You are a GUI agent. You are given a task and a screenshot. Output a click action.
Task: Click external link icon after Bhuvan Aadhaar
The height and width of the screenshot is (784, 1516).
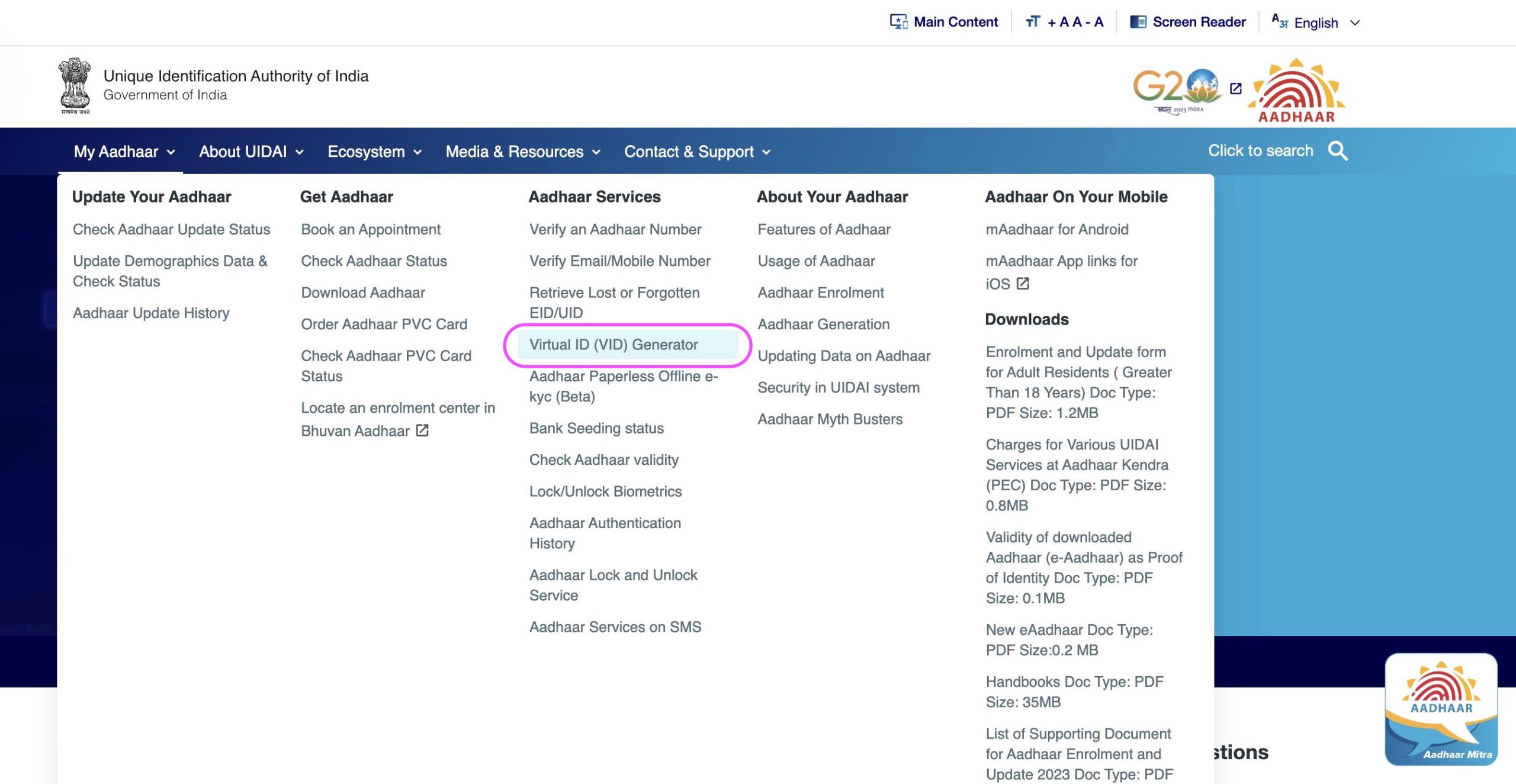pyautogui.click(x=422, y=430)
